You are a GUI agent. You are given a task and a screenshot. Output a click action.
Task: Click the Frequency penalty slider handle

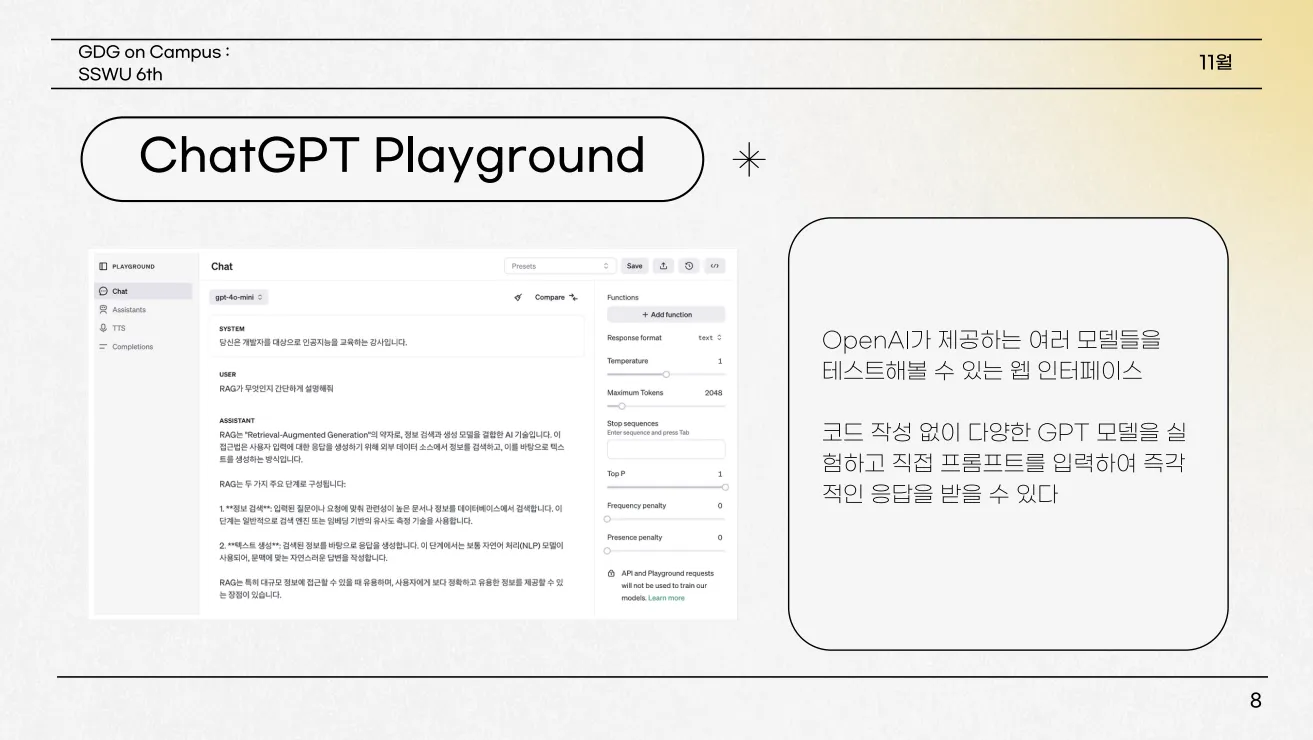click(607, 519)
